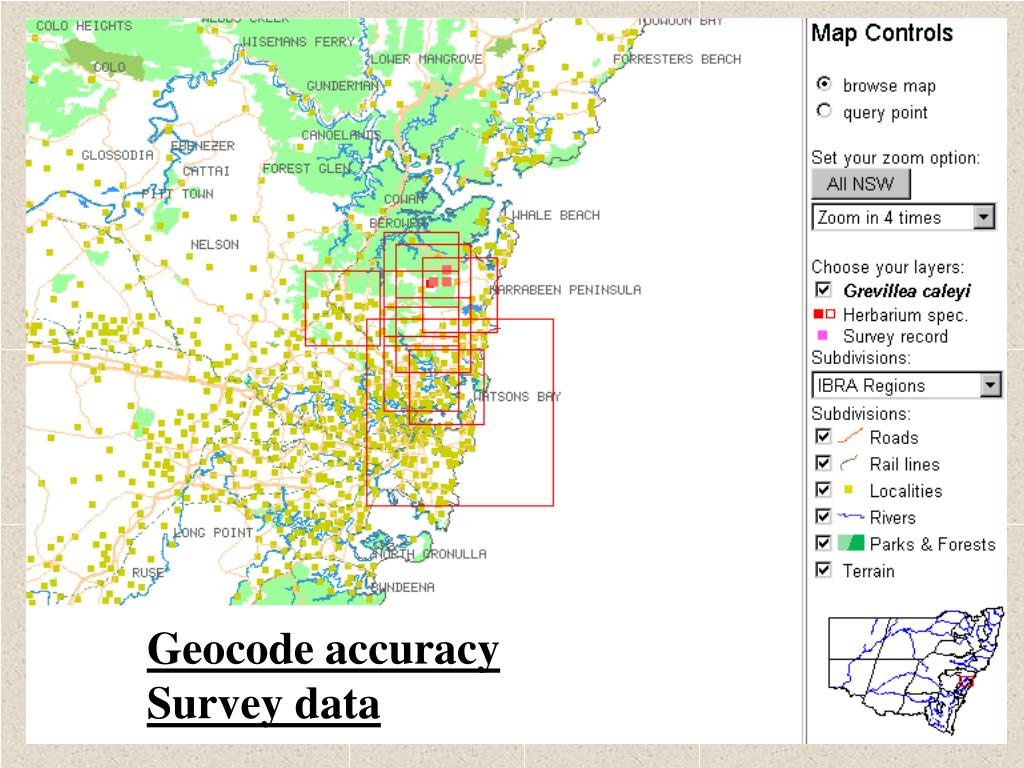Expand the IBRA Regions dropdown
This screenshot has height=768, width=1024.
click(990, 385)
